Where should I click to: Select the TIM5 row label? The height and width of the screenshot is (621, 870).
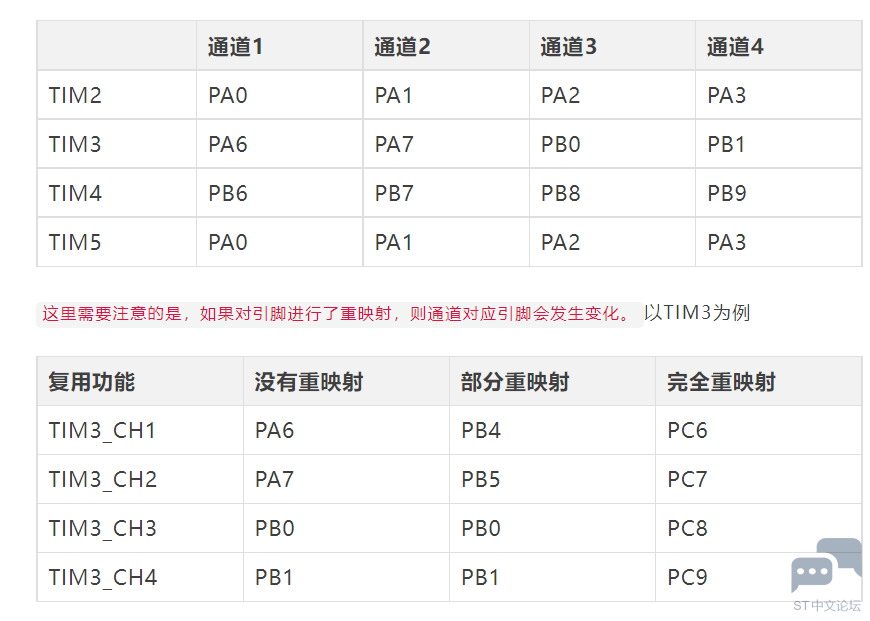[75, 243]
